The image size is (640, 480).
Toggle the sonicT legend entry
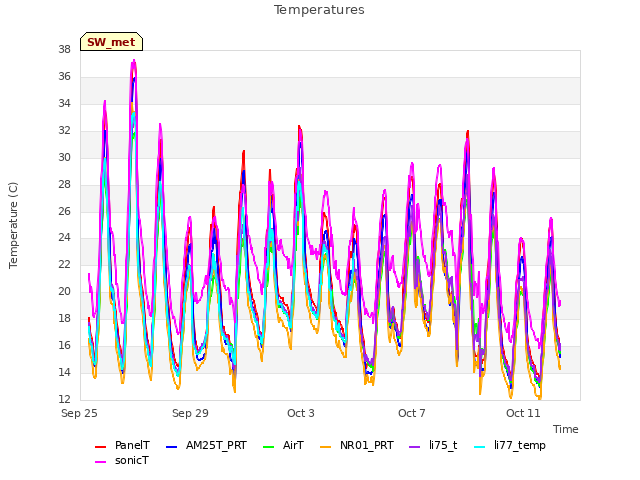[x=122, y=460]
